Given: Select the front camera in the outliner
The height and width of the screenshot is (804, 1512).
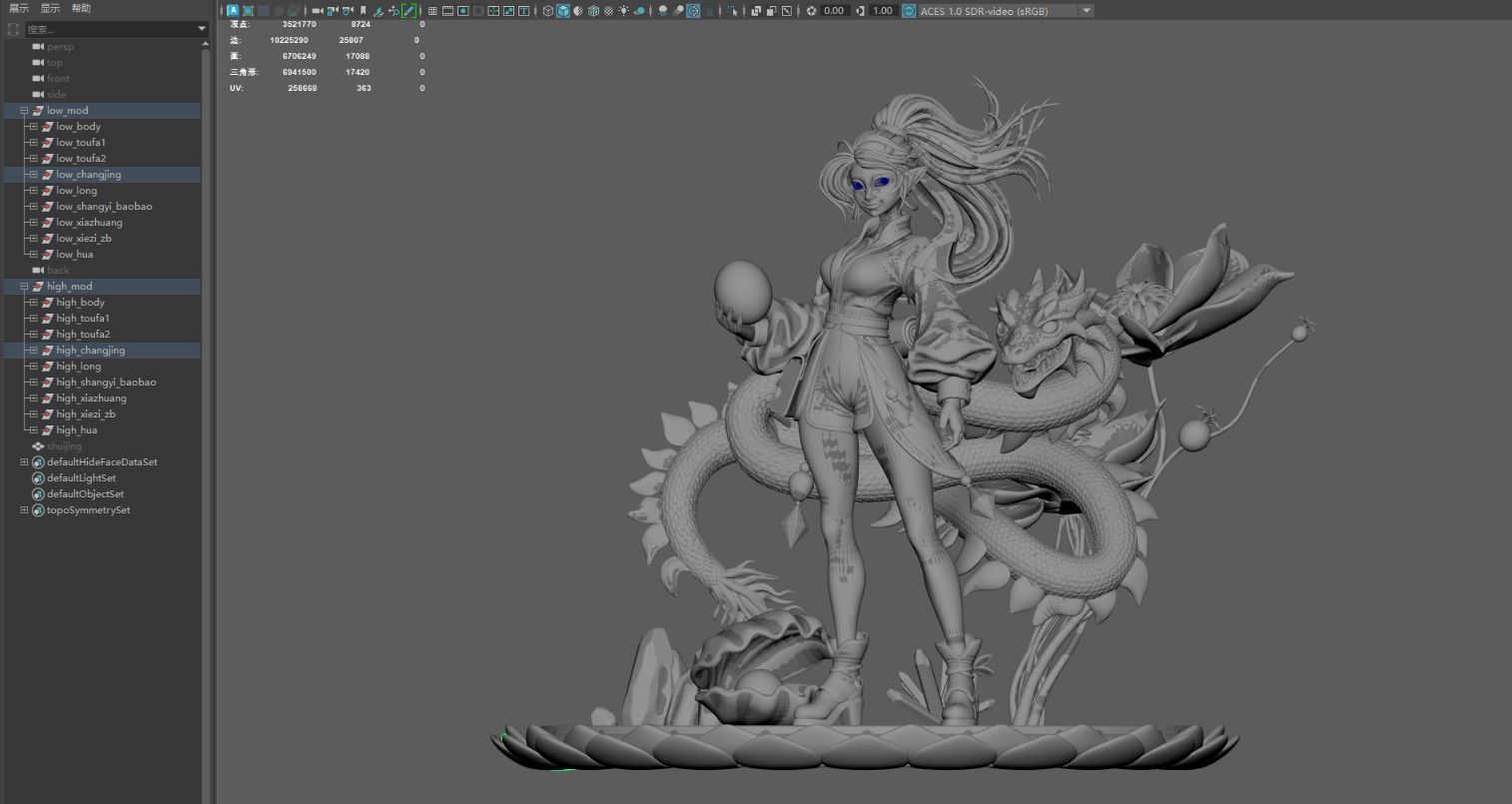Looking at the screenshot, I should [x=58, y=79].
